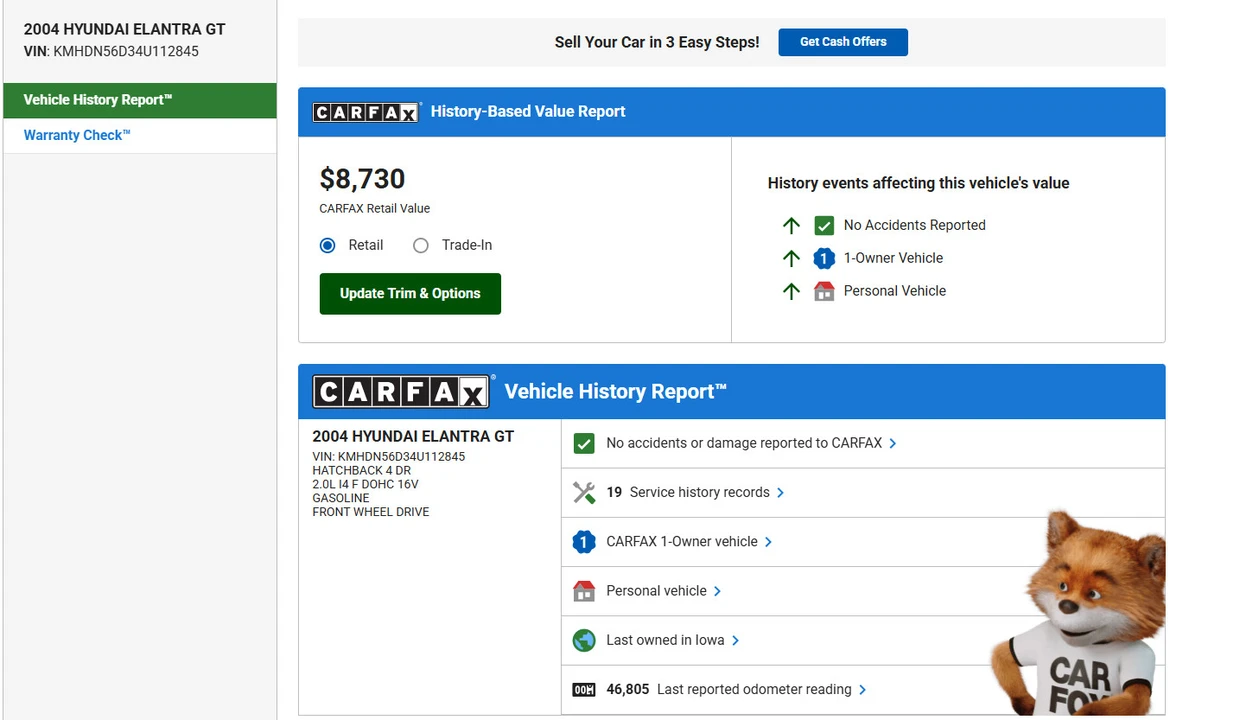Expand No accidents or damage reported chevron
This screenshot has width=1240, height=720.
point(893,444)
